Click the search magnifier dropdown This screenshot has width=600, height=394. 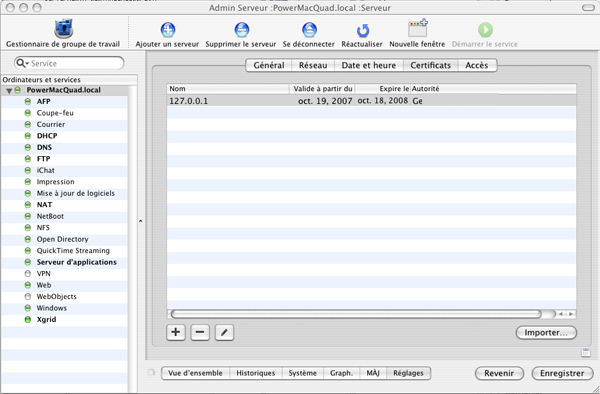[x=22, y=63]
